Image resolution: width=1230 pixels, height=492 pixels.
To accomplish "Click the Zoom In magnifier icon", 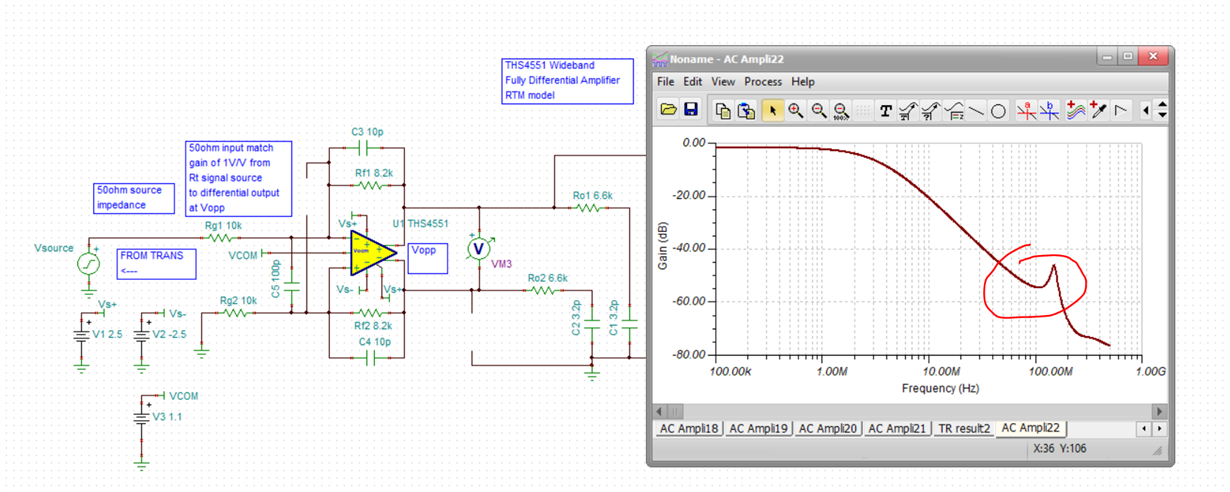I will (795, 110).
